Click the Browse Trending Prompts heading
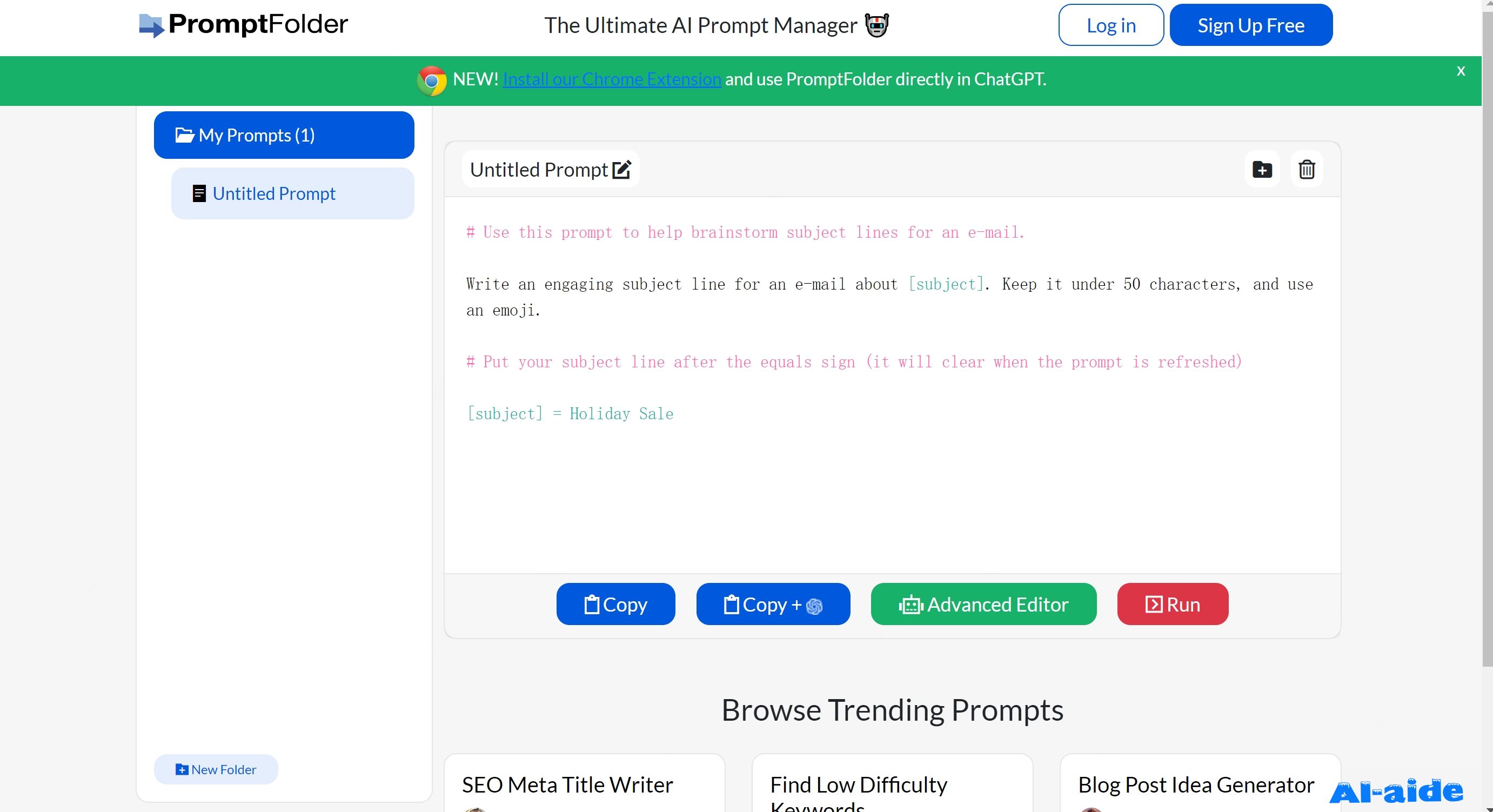This screenshot has width=1493, height=812. [x=892, y=709]
